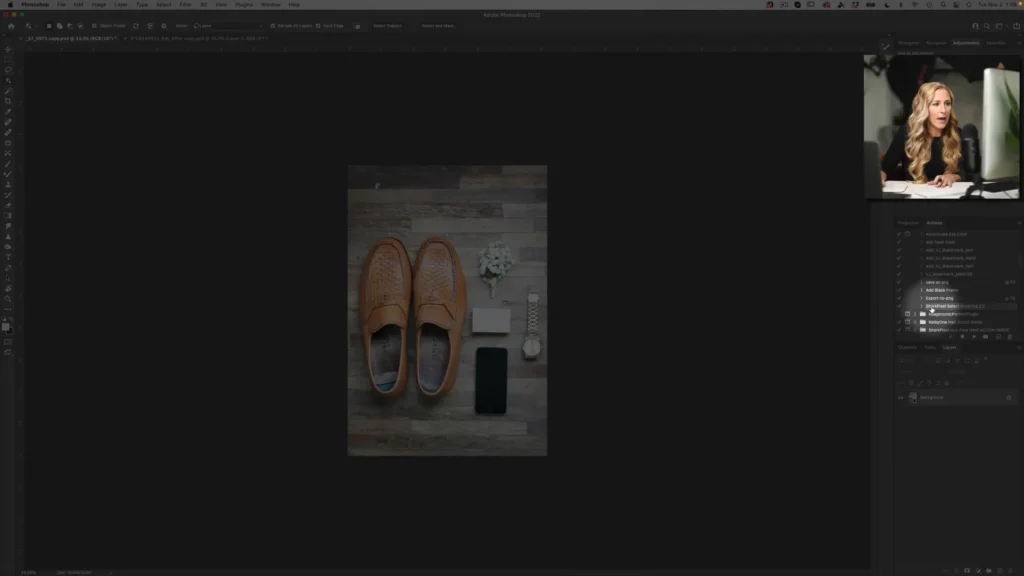Open the Mode Lasso dropdown

pyautogui.click(x=227, y=26)
